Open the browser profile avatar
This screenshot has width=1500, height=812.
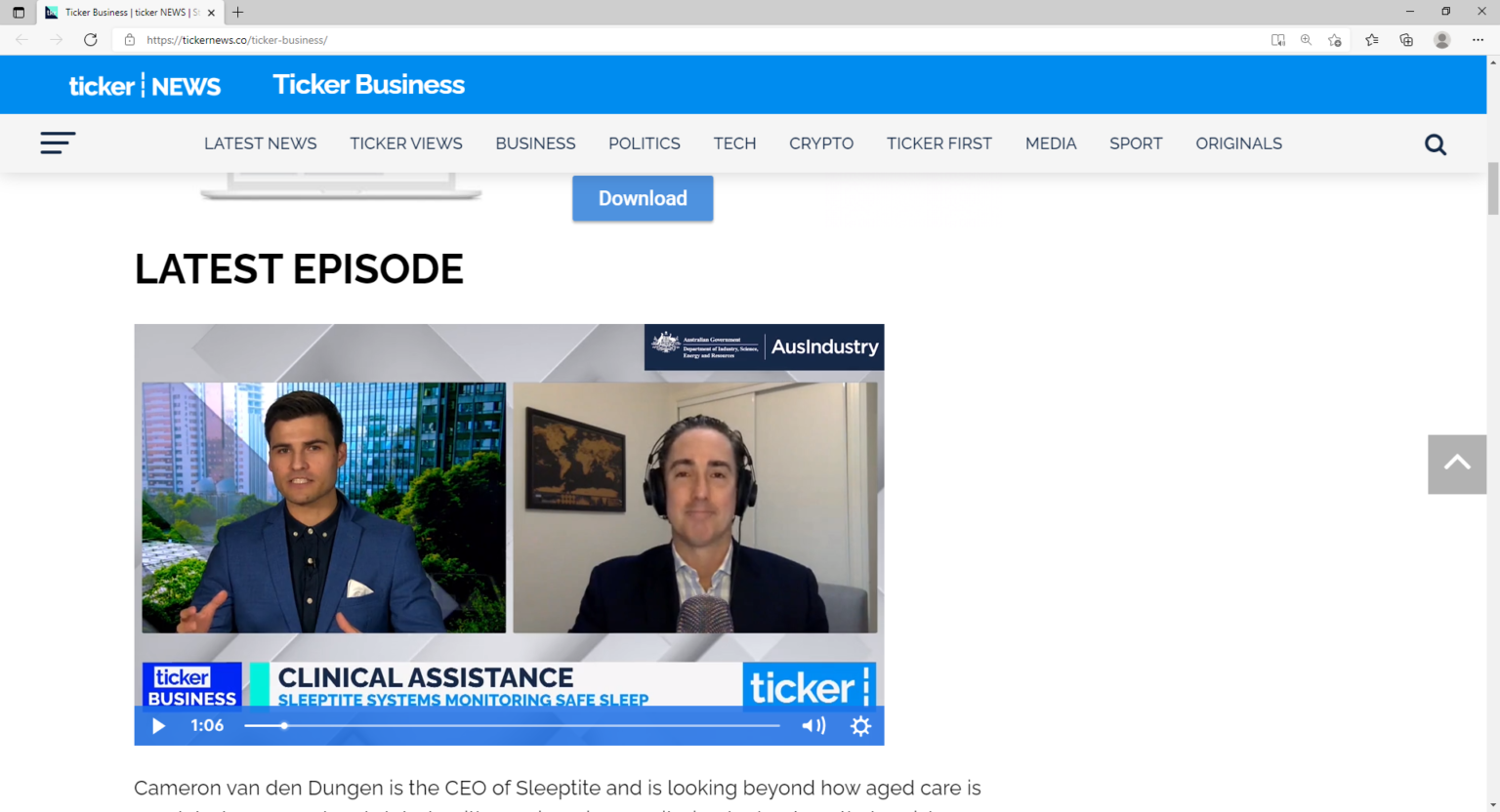pos(1441,40)
